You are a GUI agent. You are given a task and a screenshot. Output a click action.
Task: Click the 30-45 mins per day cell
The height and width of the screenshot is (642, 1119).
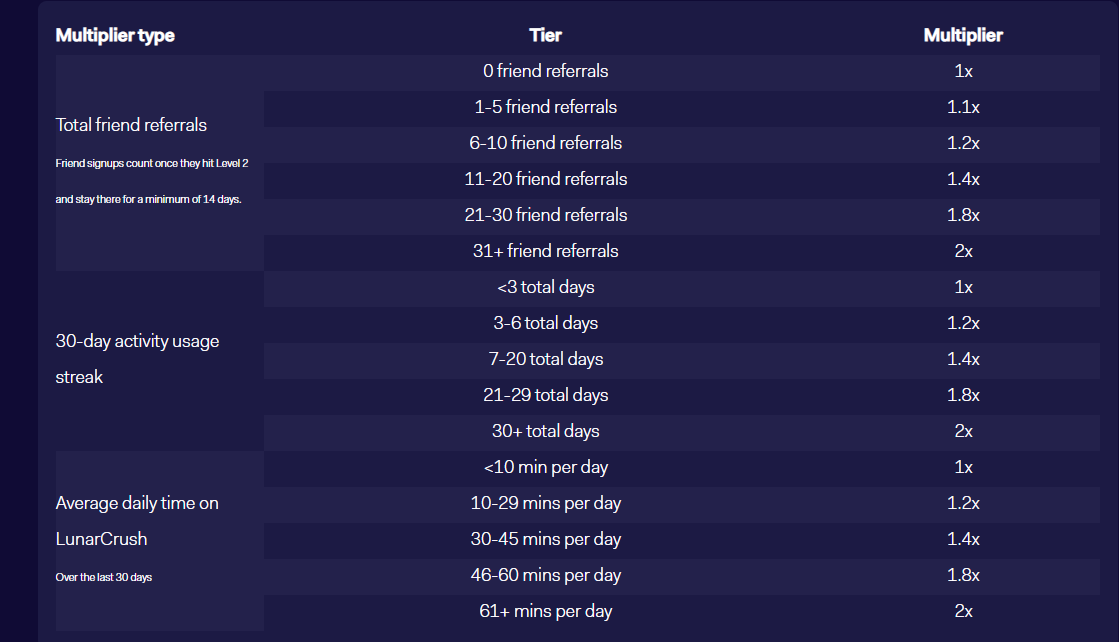545,539
